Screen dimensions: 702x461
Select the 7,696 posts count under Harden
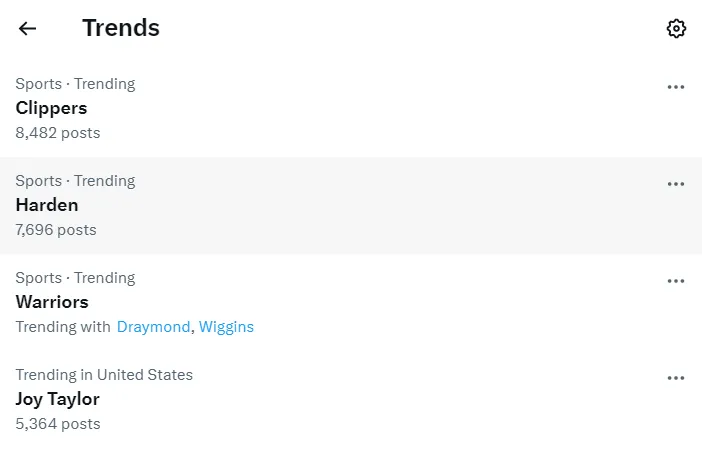pyautogui.click(x=56, y=230)
